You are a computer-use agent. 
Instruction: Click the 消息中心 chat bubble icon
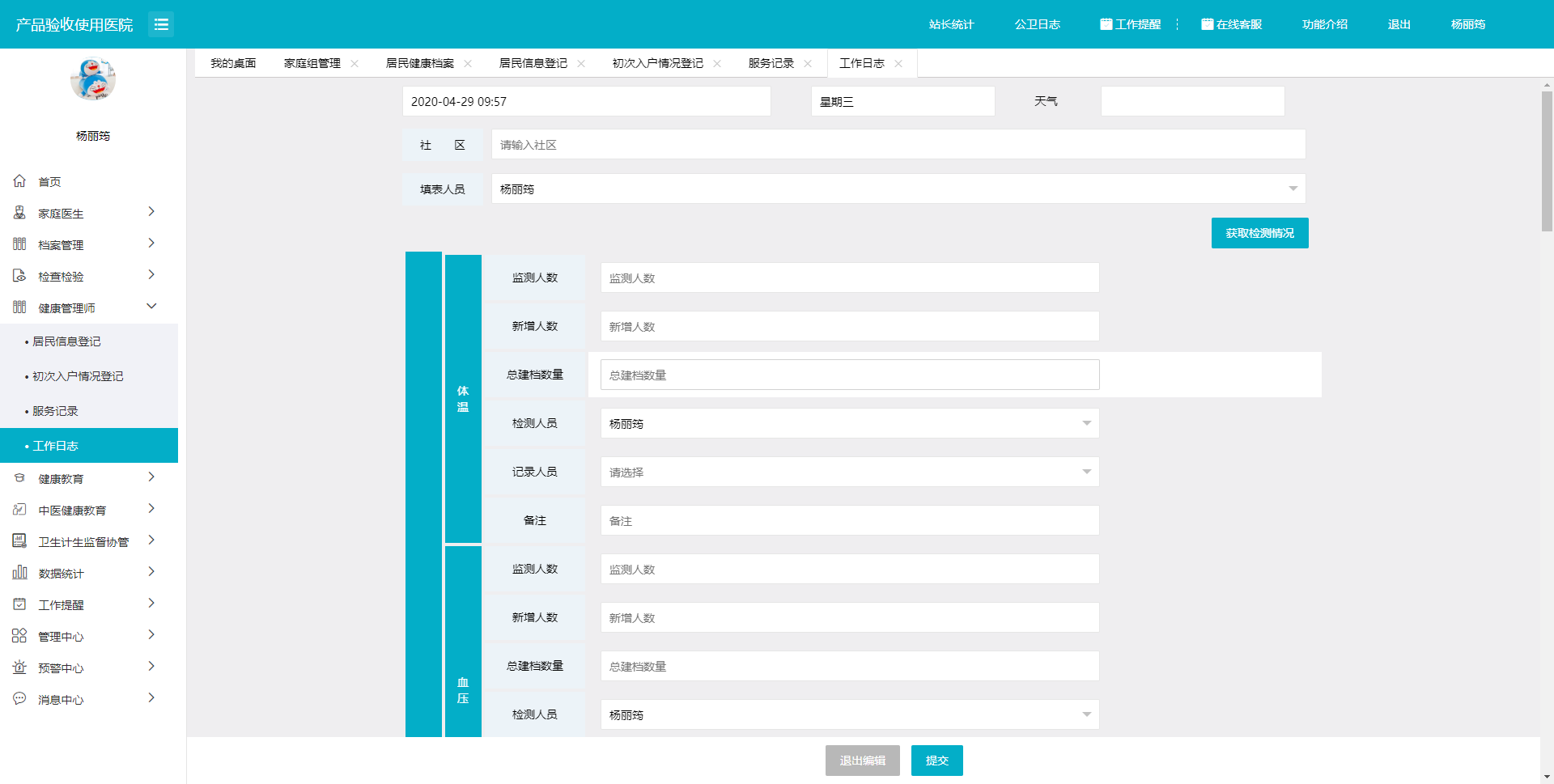click(x=19, y=699)
